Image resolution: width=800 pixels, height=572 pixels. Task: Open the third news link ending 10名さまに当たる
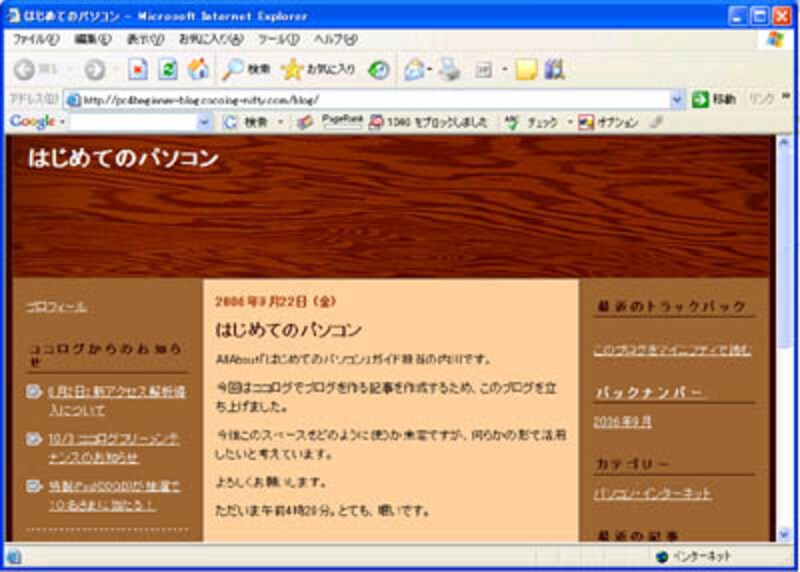[114, 495]
